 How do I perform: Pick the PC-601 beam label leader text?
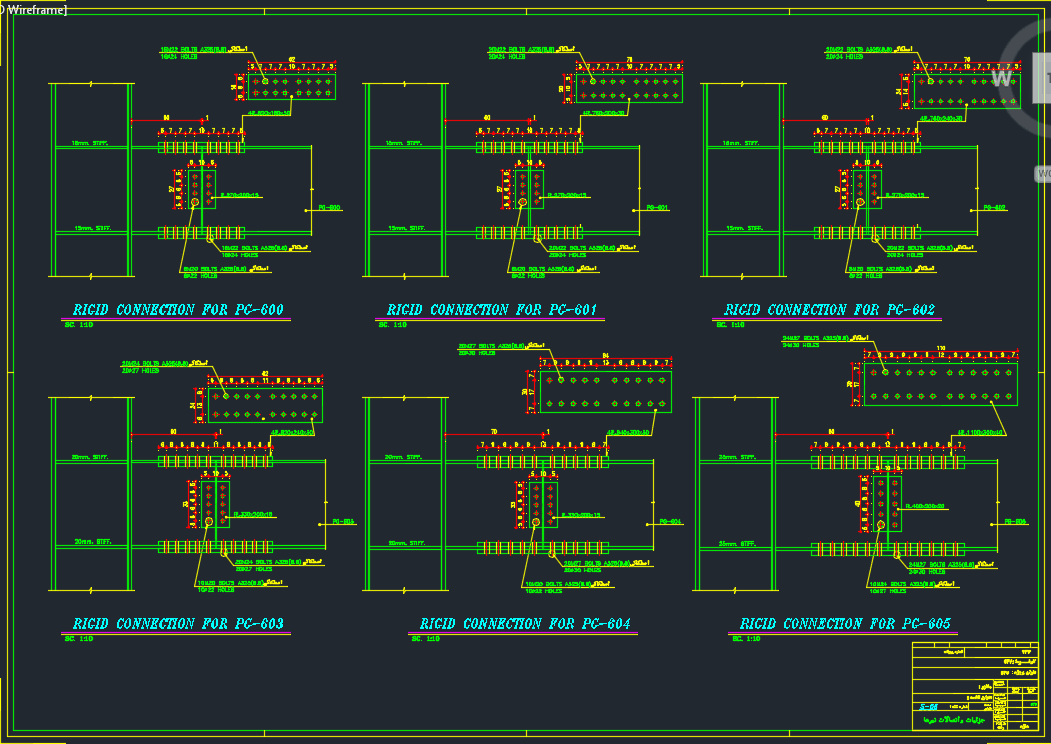[x=657, y=208]
